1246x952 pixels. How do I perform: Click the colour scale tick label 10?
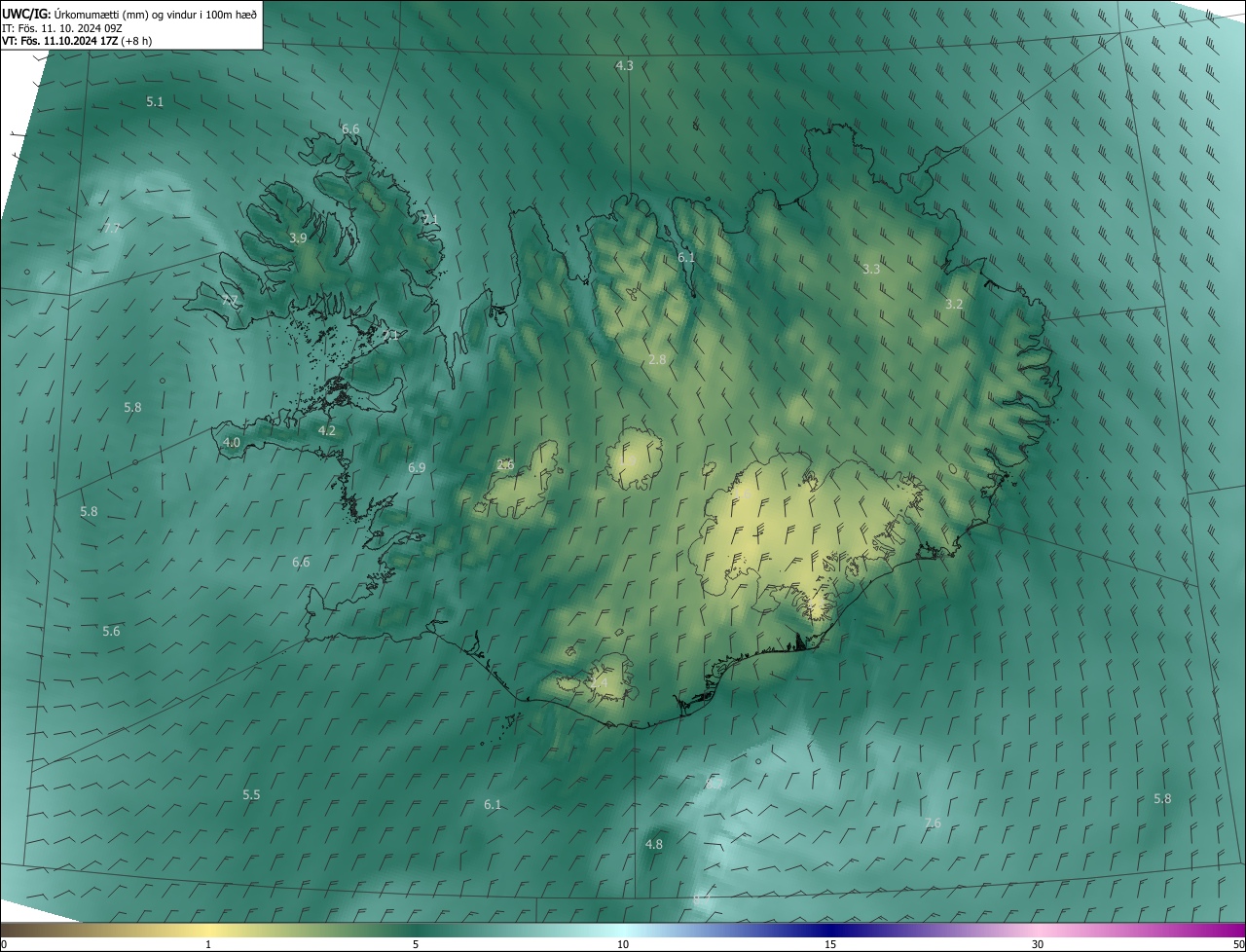(623, 945)
